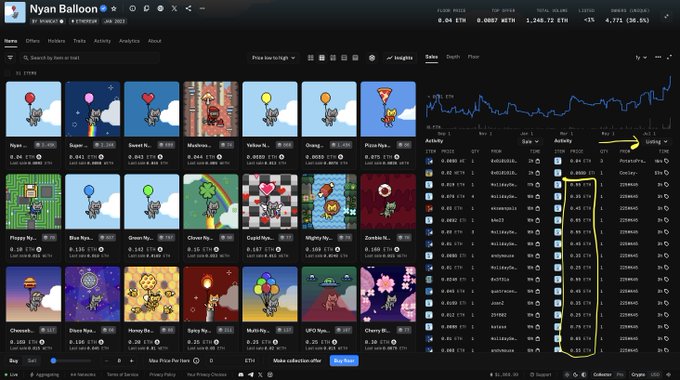
Task: Open the collection info circle icon
Action: tap(133, 8)
